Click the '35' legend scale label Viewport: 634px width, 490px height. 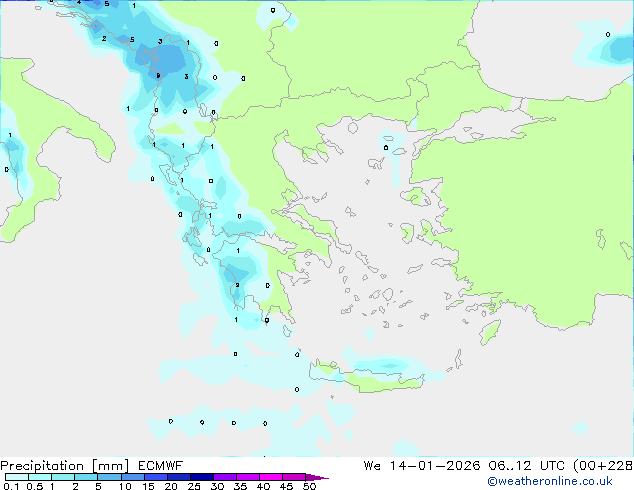coord(241,486)
